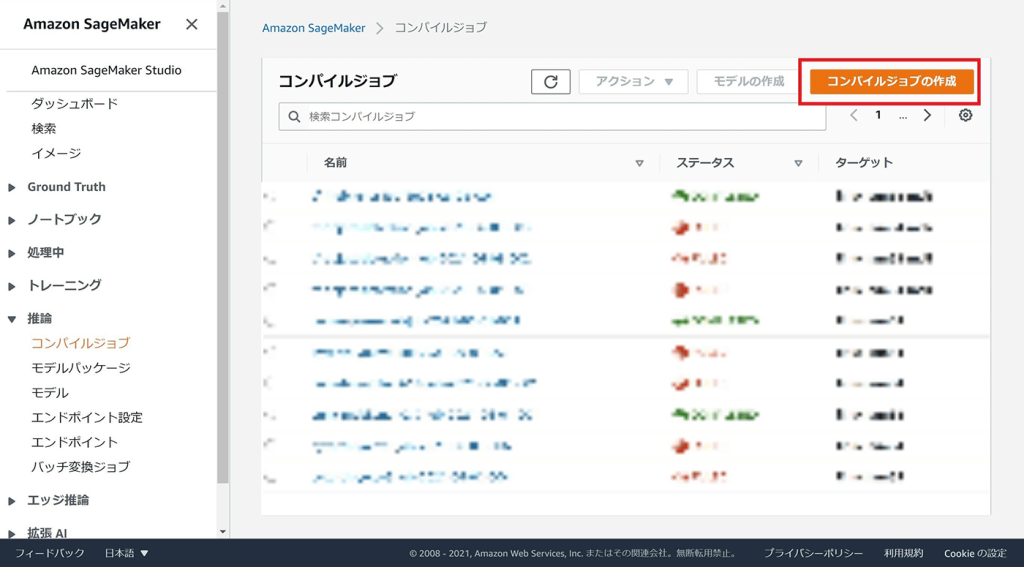
Task: Expand 処理中 section
Action: coord(12,253)
